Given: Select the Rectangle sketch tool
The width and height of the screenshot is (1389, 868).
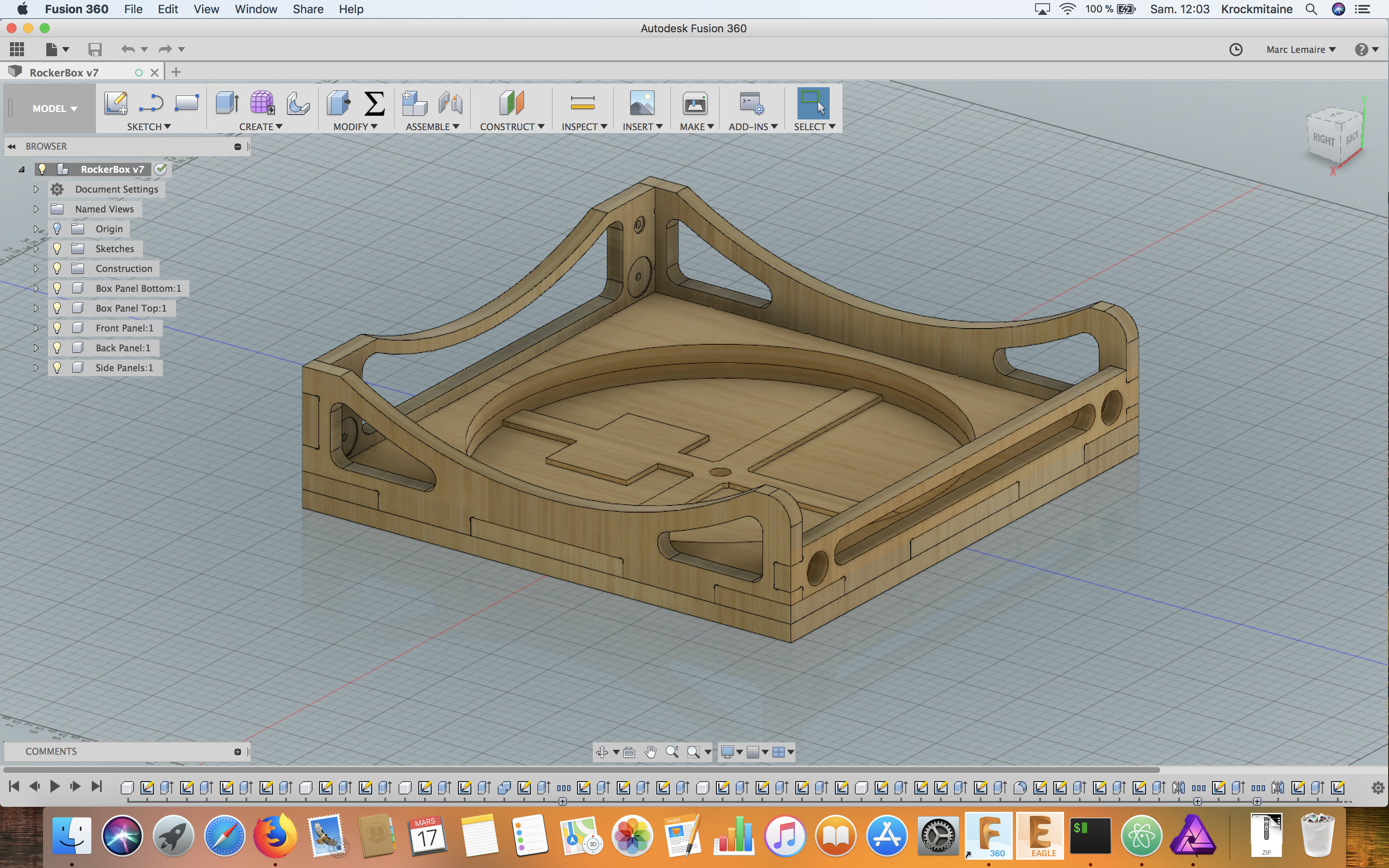Looking at the screenshot, I should pos(186,103).
